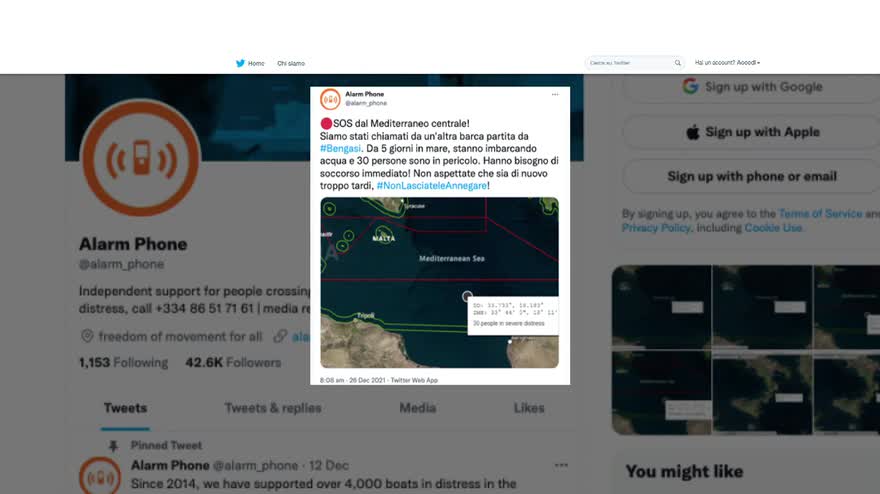Open the #NonLasciateleAnnegare hashtag link
The image size is (880, 494).
pyautogui.click(x=432, y=186)
